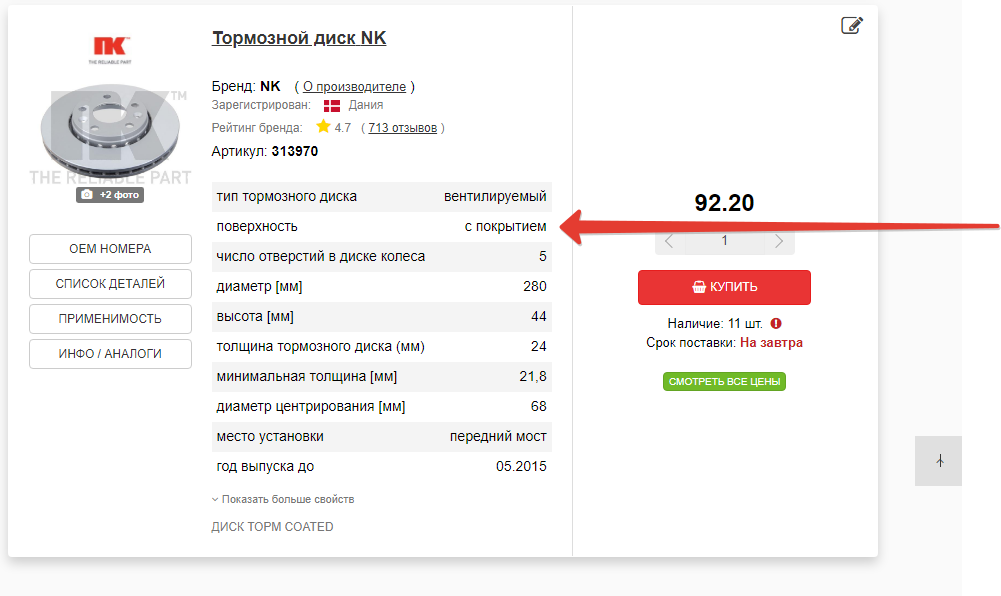Expand 'Показать больше свойств'
1001x596 pixels.
pyautogui.click(x=283, y=499)
